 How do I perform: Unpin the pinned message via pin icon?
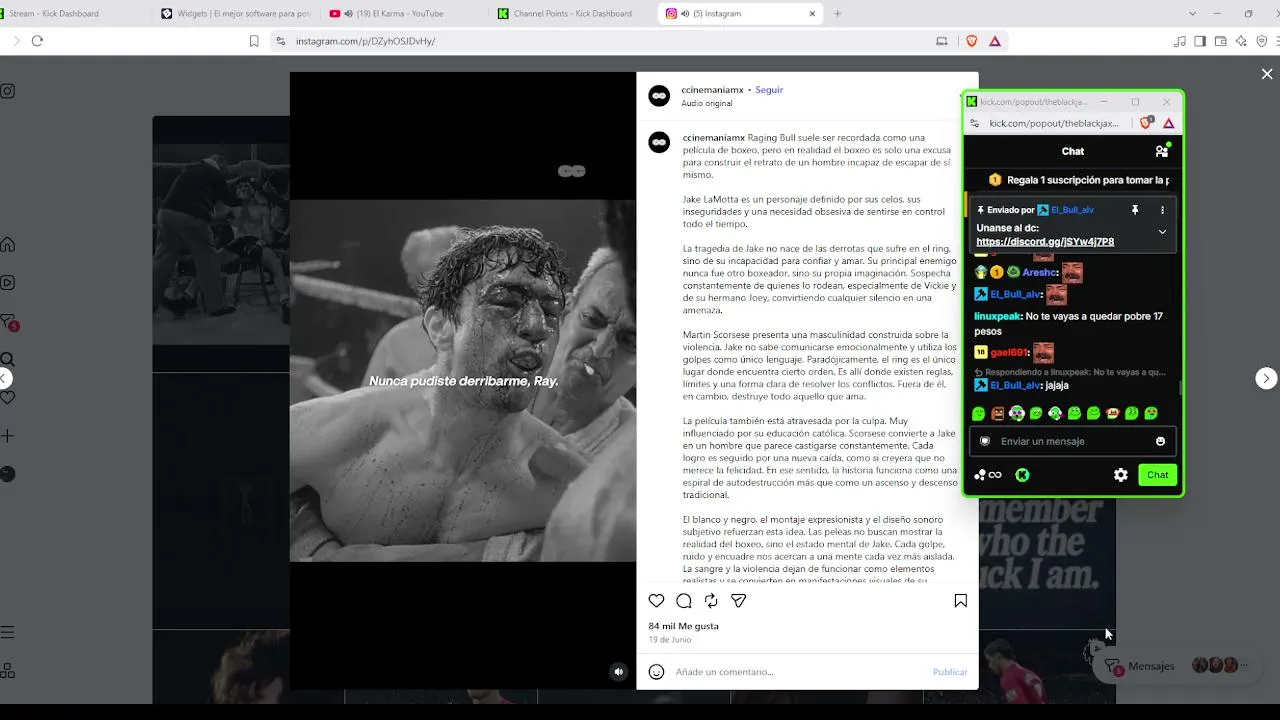click(x=1135, y=210)
